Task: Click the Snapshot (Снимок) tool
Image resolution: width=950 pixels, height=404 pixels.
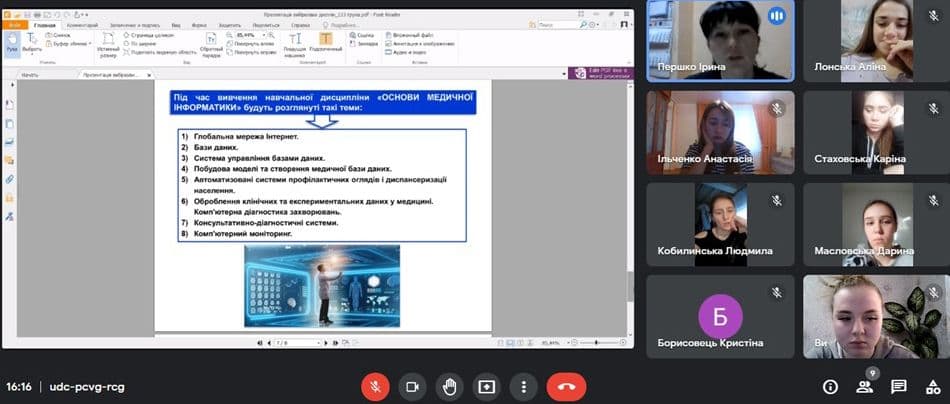Action: pyautogui.click(x=58, y=35)
